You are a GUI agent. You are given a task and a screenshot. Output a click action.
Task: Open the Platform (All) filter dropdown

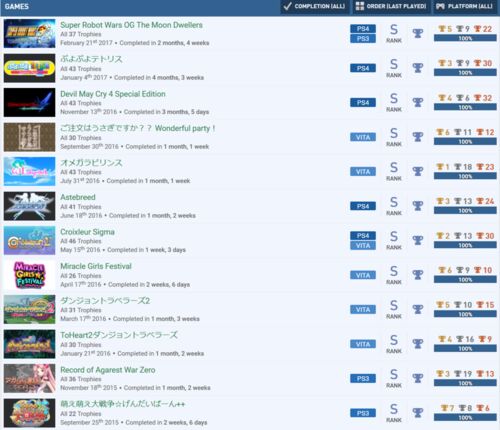click(x=465, y=6)
